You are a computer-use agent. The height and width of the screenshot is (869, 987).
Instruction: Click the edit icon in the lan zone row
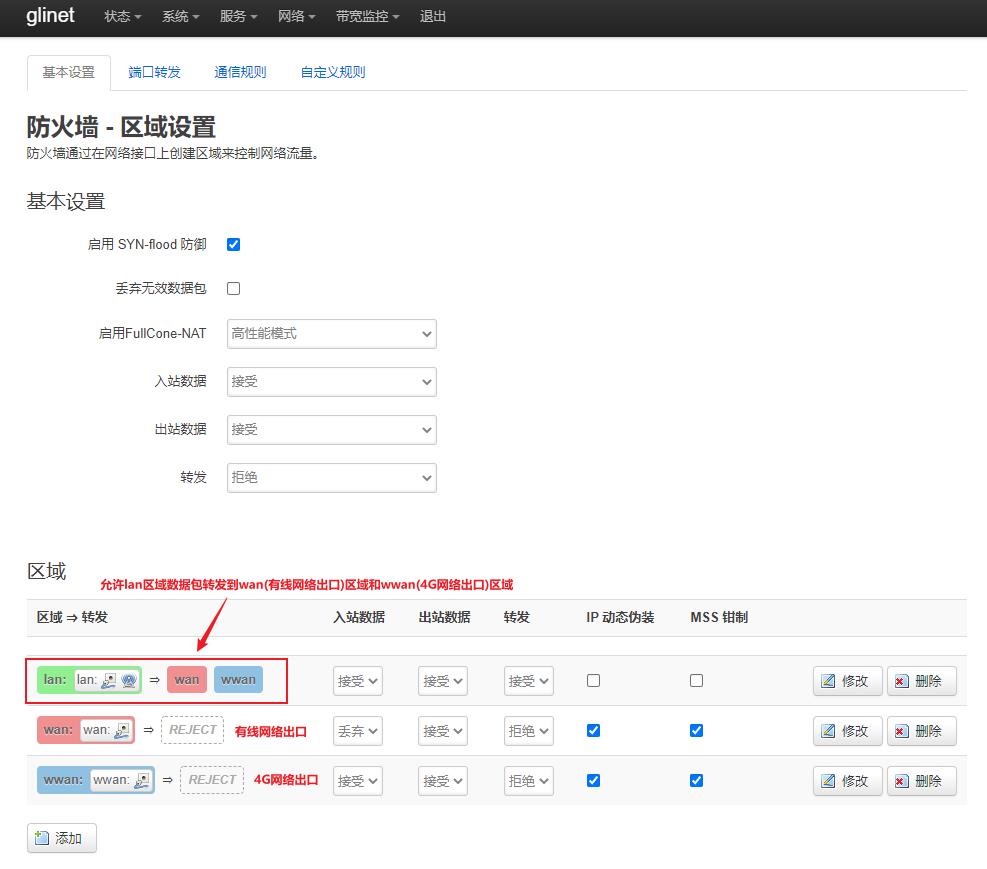point(828,681)
